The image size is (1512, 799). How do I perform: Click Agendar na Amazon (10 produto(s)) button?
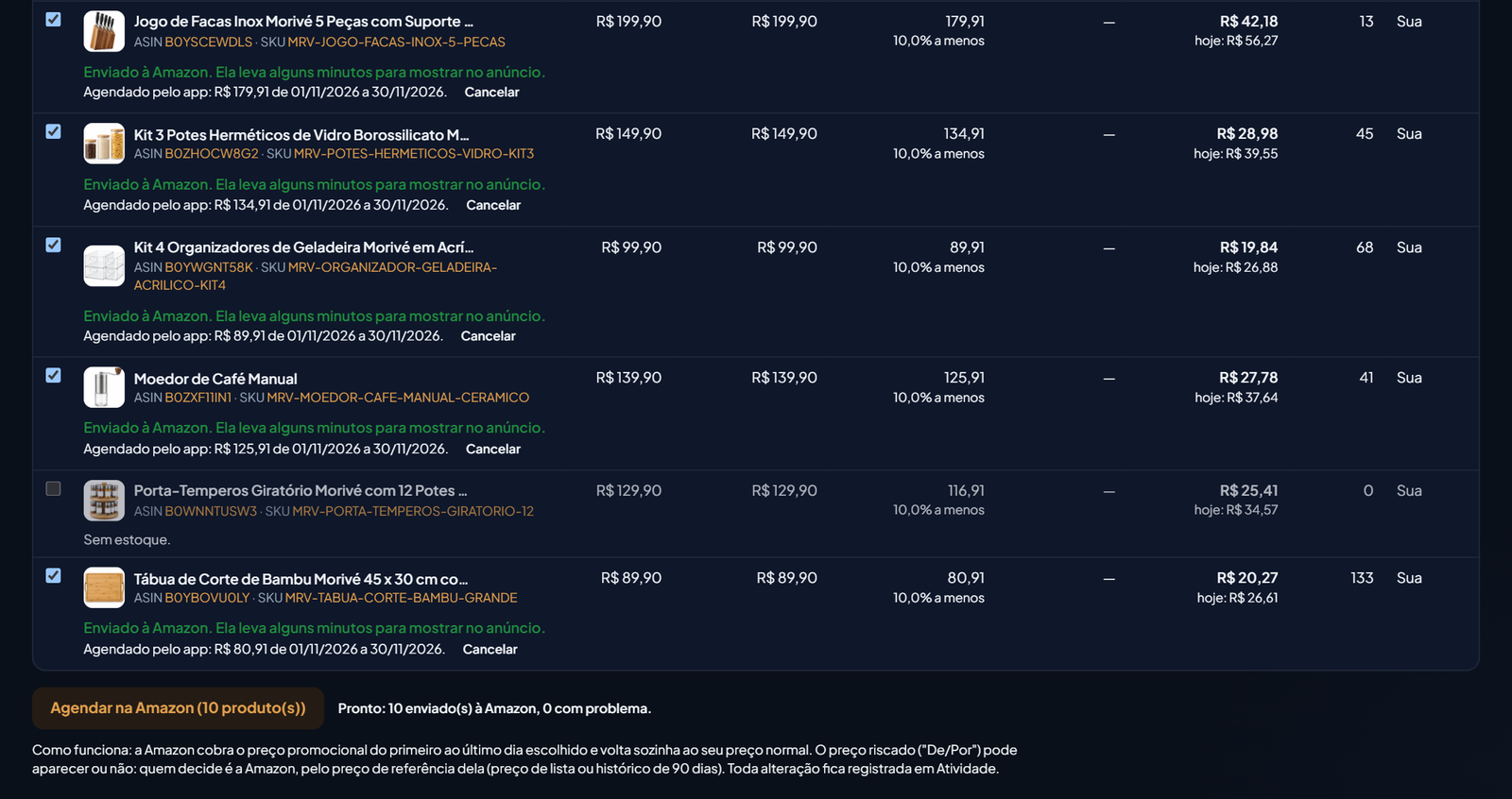point(178,708)
